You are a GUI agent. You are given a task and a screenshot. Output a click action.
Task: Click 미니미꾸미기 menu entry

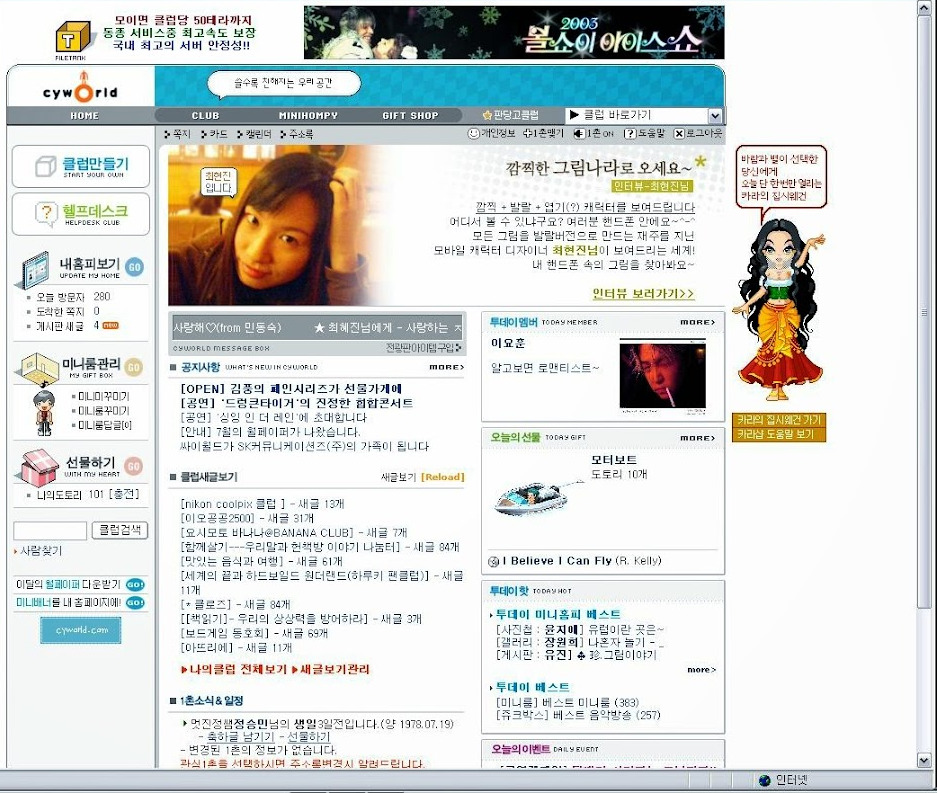104,396
